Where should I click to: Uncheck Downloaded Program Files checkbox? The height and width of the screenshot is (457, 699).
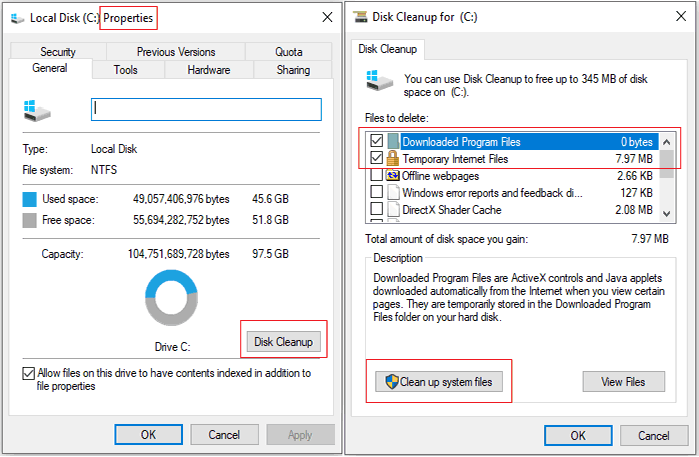(377, 141)
